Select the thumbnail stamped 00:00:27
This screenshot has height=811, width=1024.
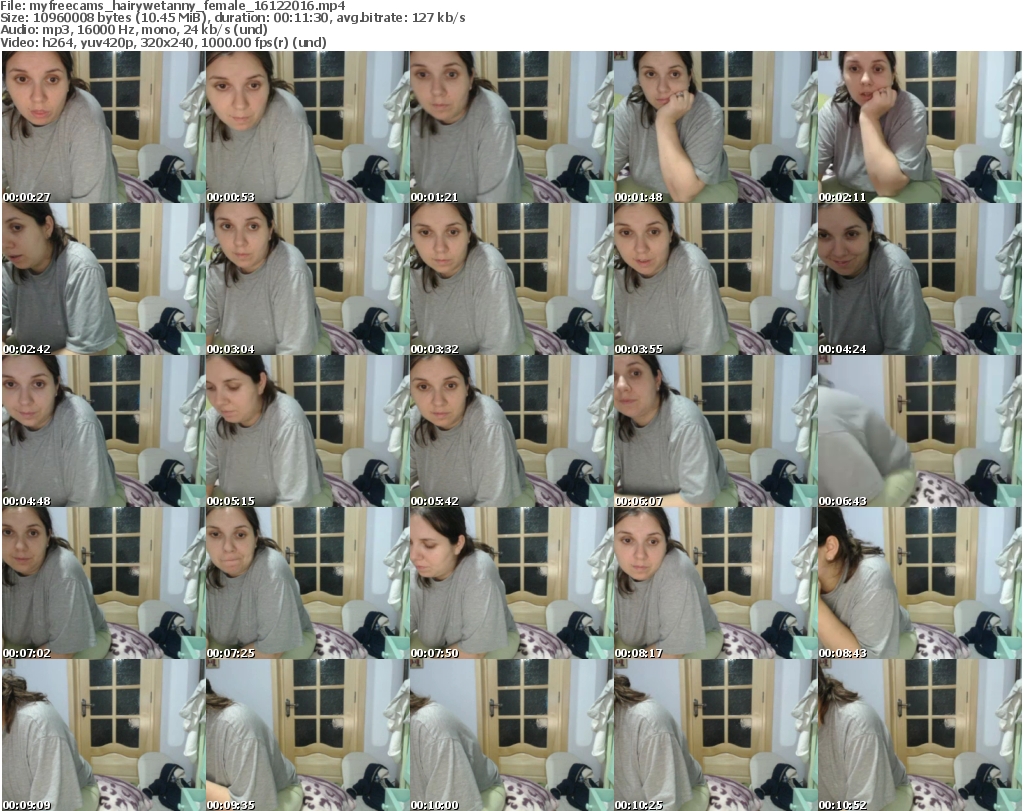coord(104,127)
